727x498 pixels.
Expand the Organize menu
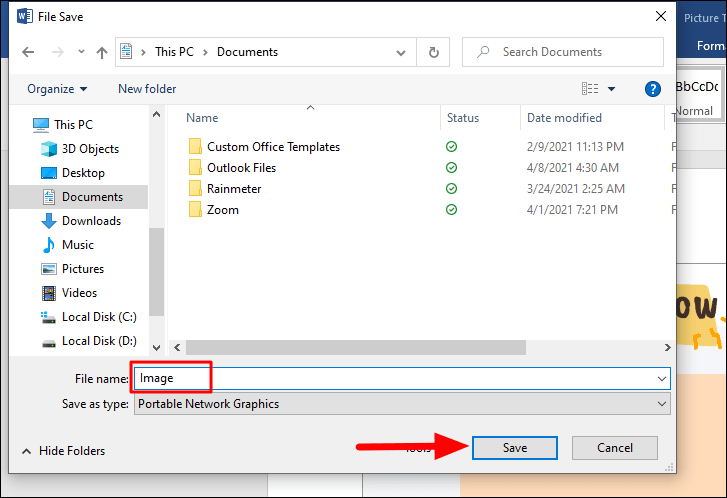click(57, 89)
